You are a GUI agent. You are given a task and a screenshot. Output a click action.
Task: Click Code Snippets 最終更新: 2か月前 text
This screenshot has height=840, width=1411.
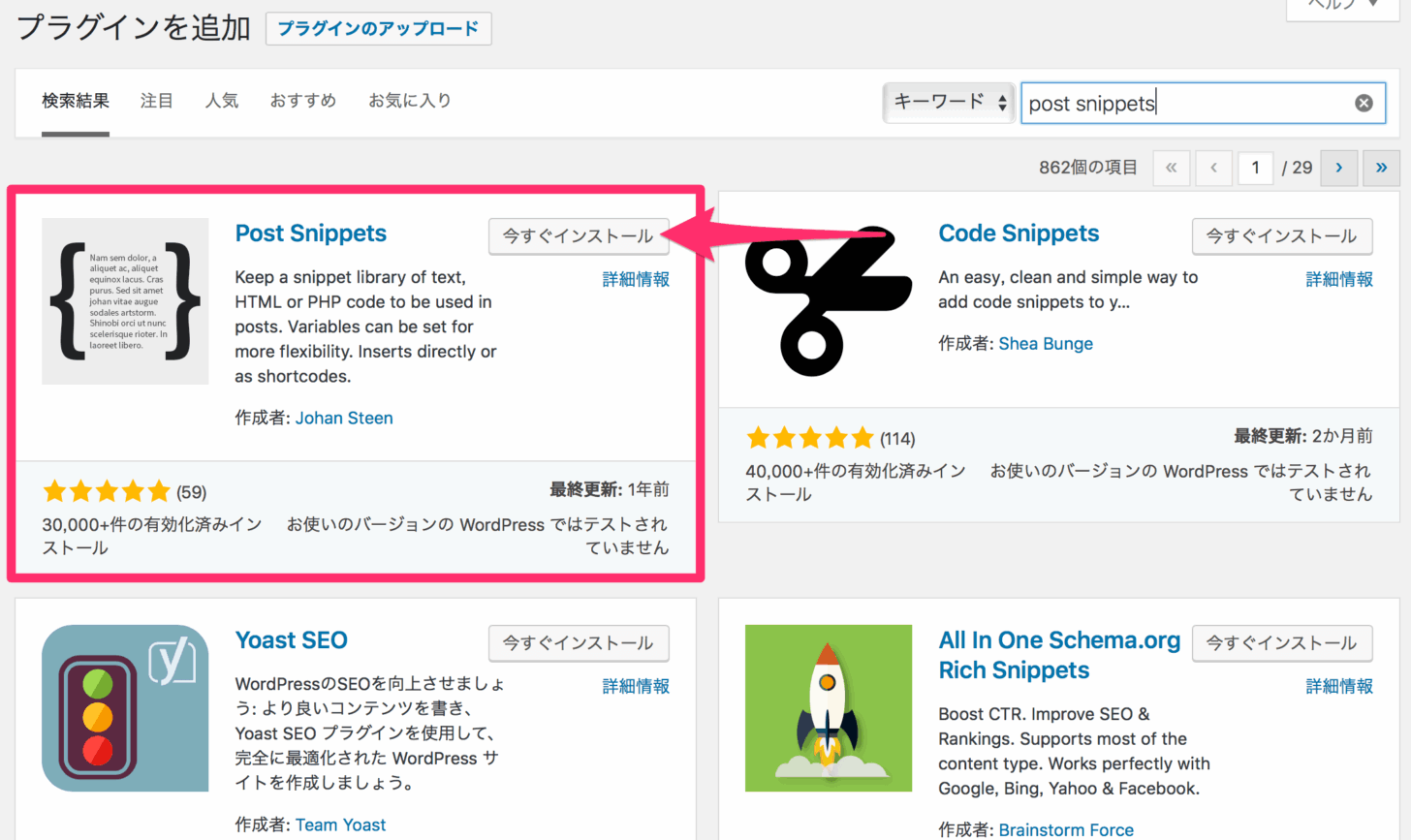click(1303, 436)
